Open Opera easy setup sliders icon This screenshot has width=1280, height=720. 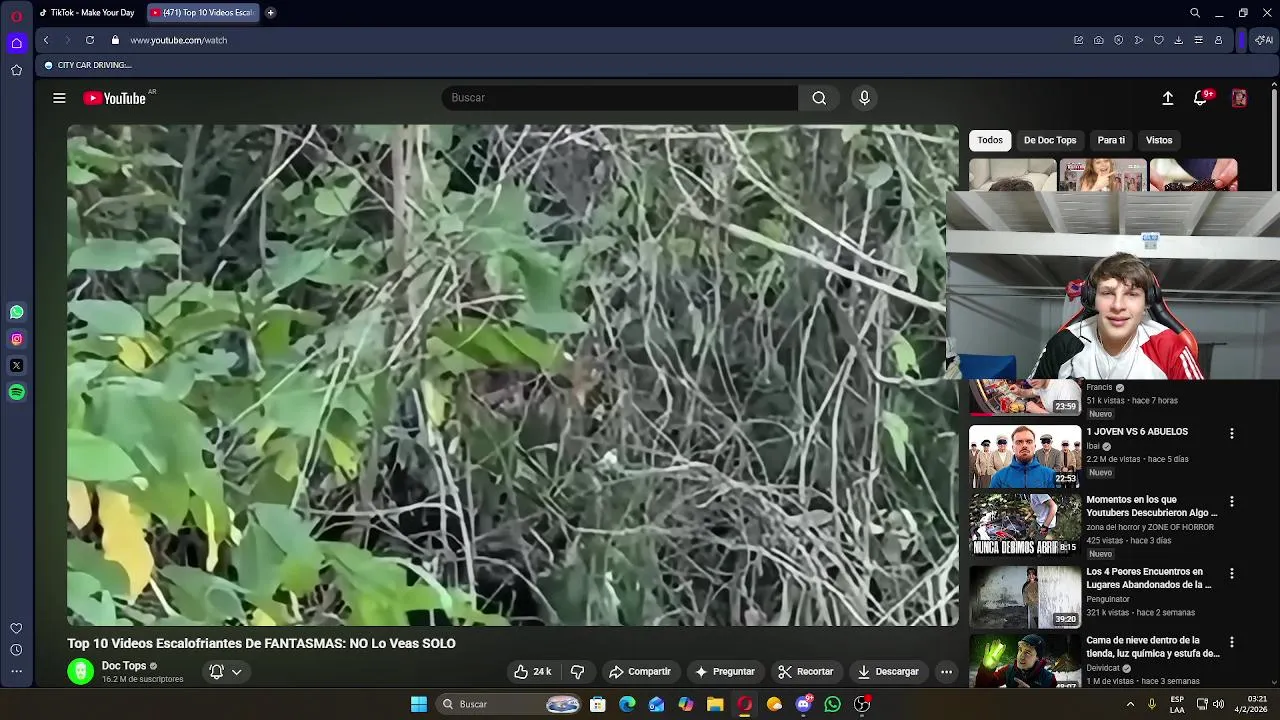point(1199,40)
